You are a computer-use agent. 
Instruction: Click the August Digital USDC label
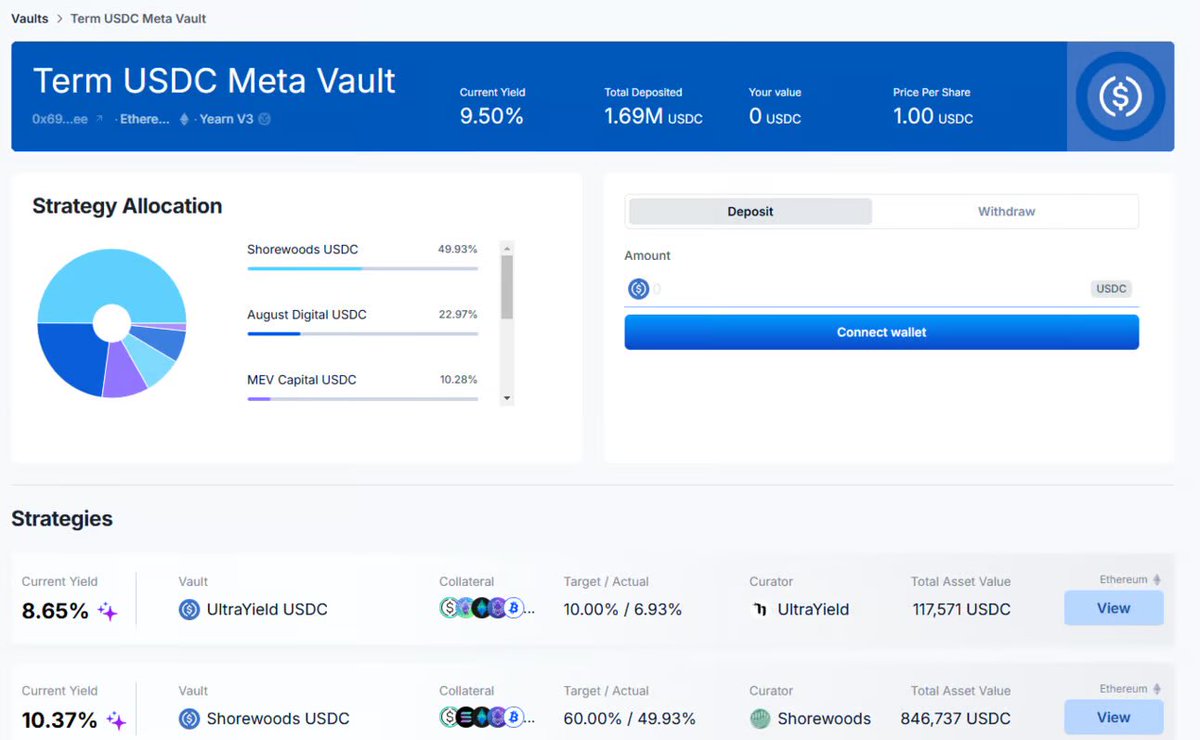coord(307,314)
